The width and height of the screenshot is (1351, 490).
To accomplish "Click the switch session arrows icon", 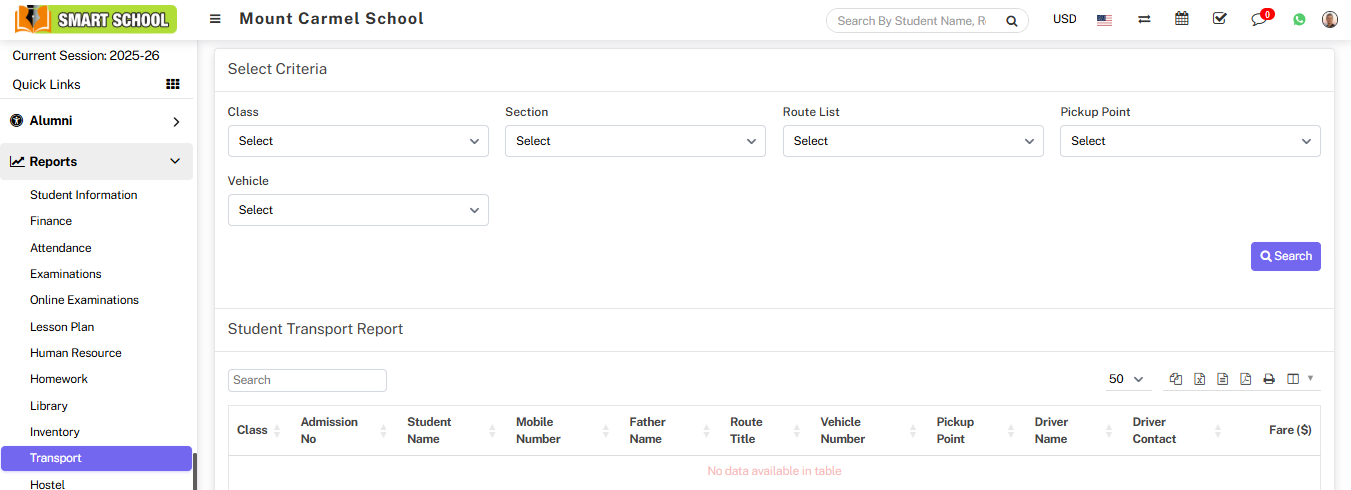I will pyautogui.click(x=1144, y=19).
